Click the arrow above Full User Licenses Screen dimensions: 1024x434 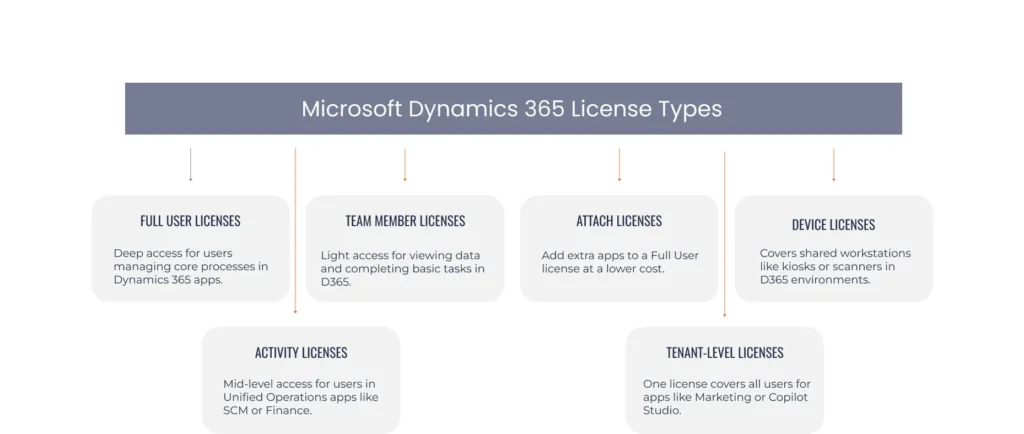[x=190, y=165]
